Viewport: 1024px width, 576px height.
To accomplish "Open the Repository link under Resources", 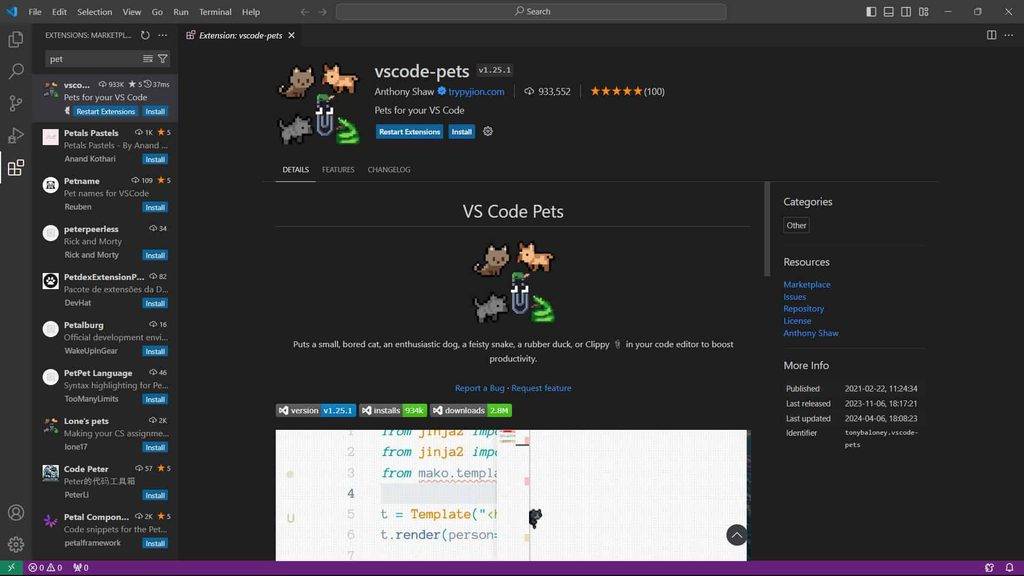I will [803, 308].
